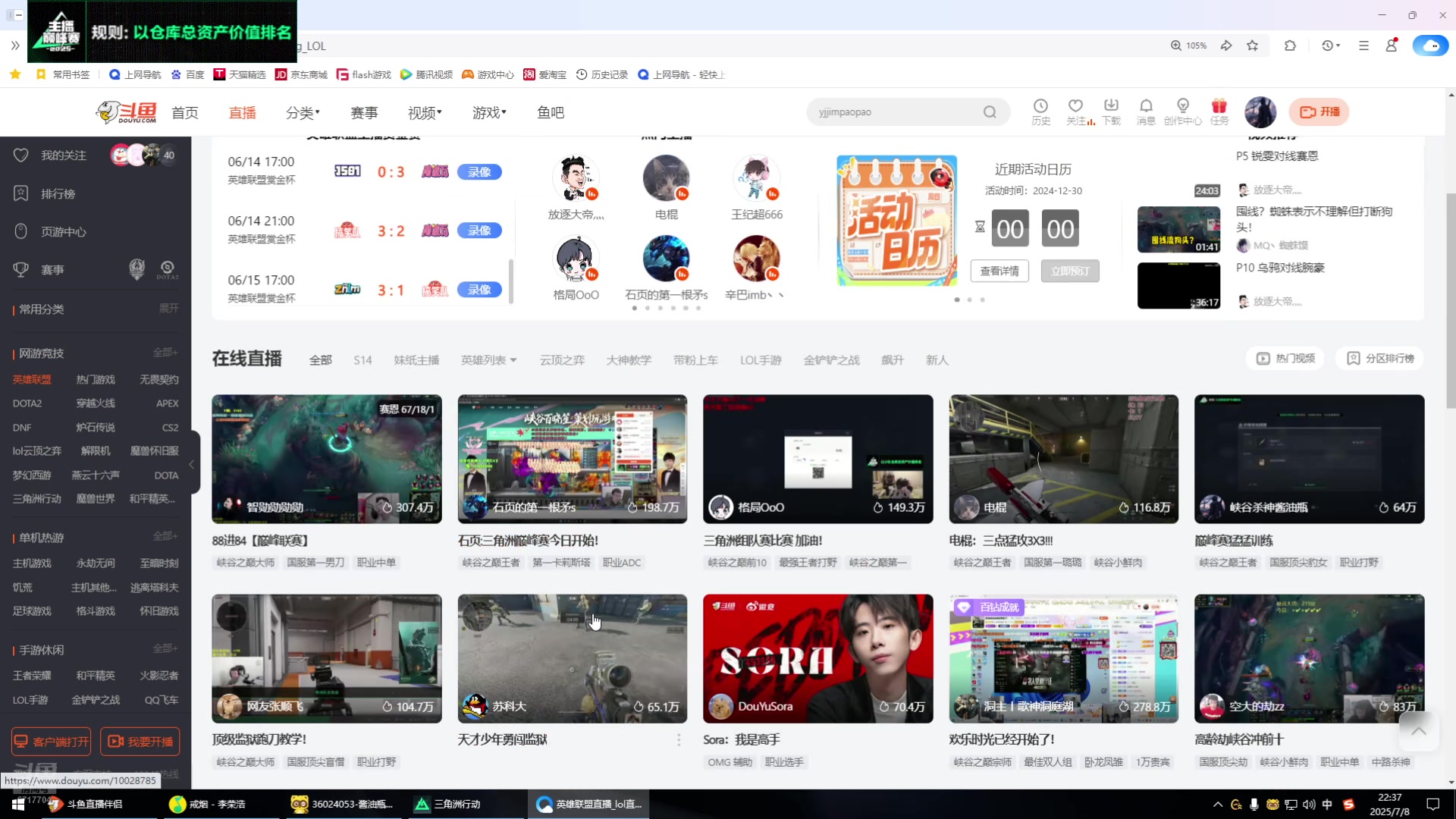Open the 视频 dropdown in the top nav
This screenshot has height=819, width=1456.
pyautogui.click(x=425, y=113)
